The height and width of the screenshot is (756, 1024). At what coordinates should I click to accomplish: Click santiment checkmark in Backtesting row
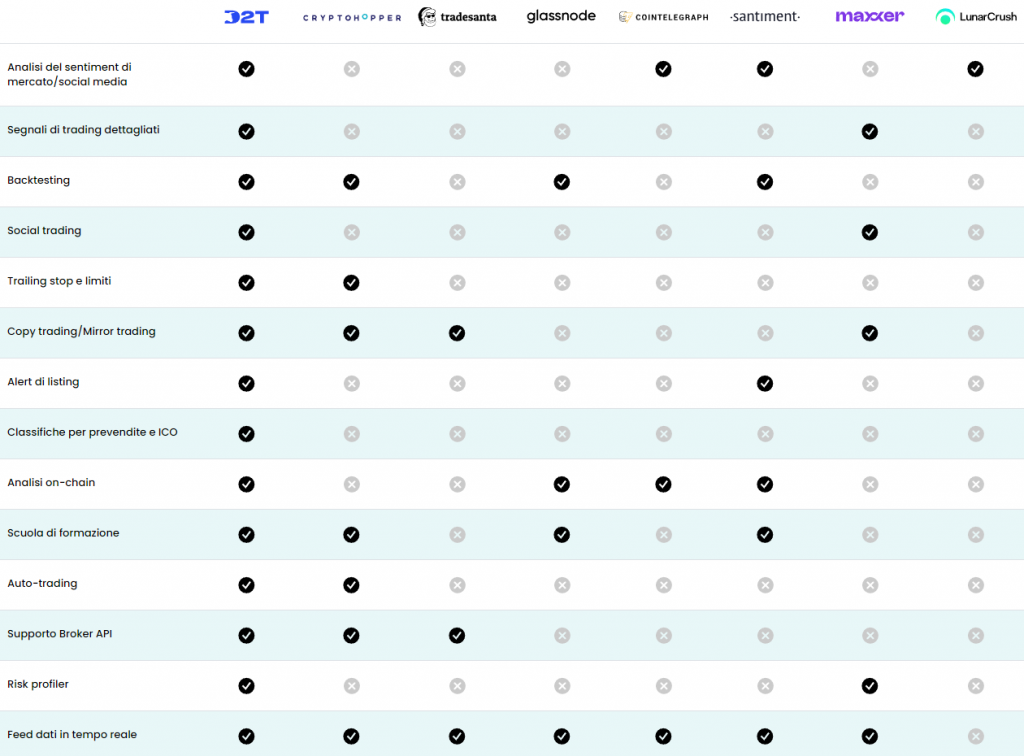pyautogui.click(x=765, y=181)
